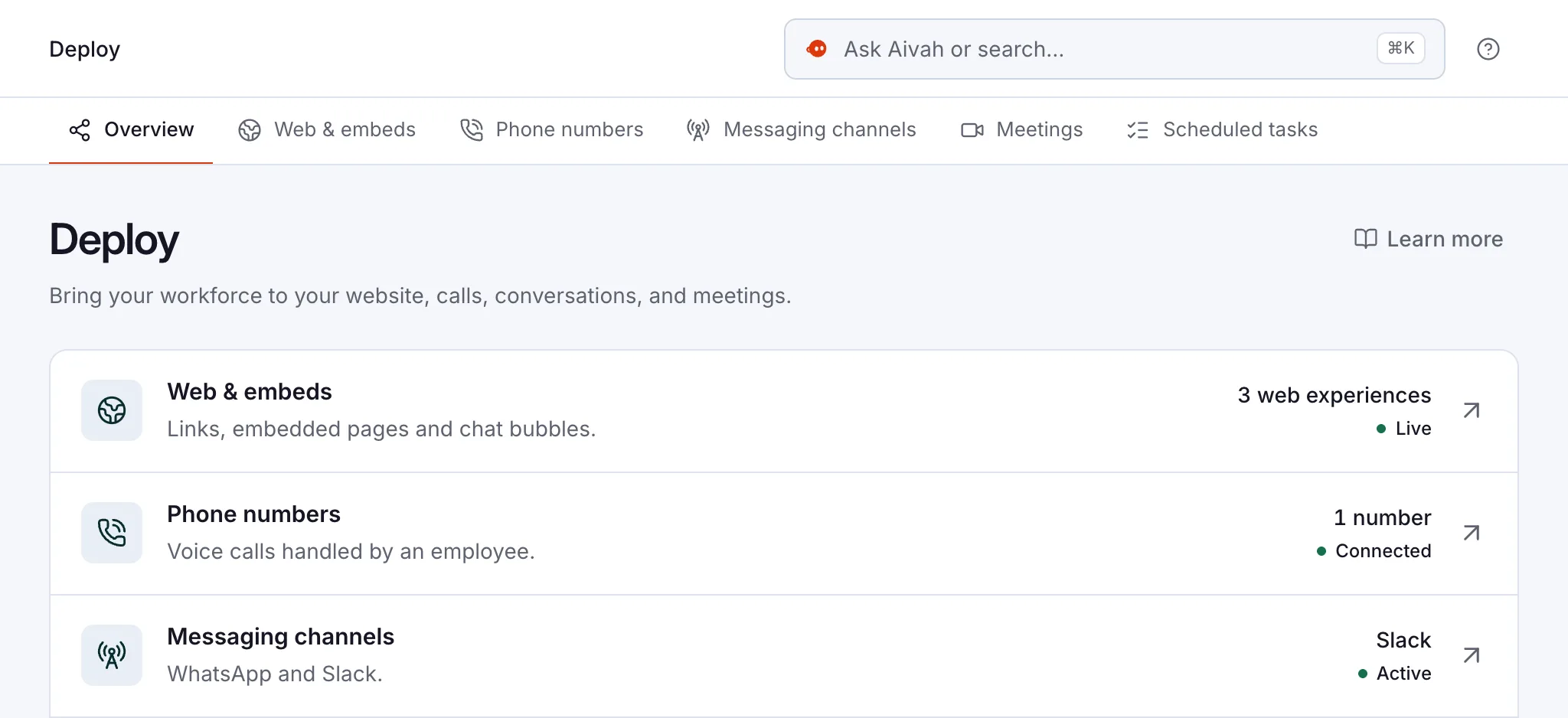Click the Messaging channels card title
This screenshot has height=718, width=1568.
(x=280, y=637)
